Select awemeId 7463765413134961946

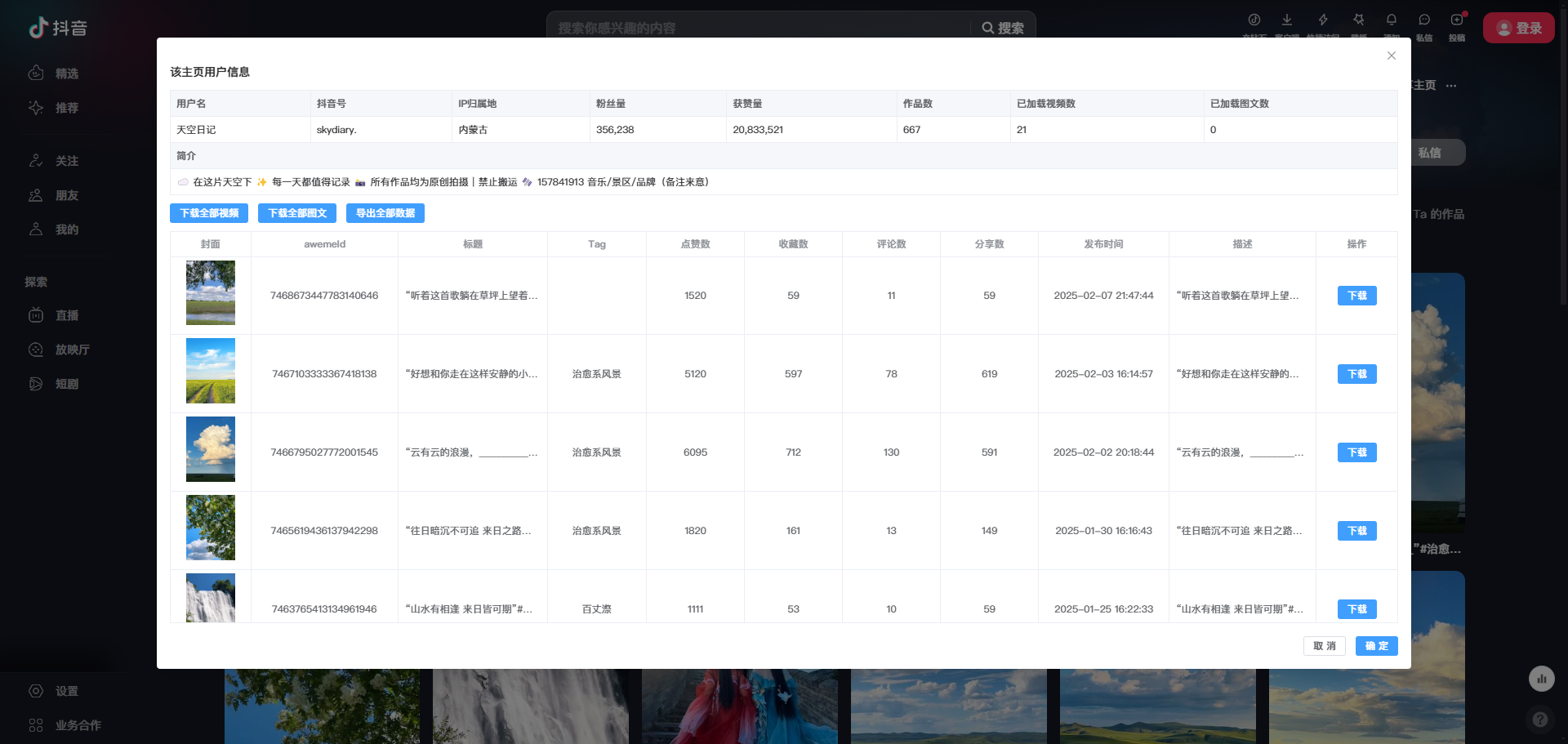click(324, 609)
